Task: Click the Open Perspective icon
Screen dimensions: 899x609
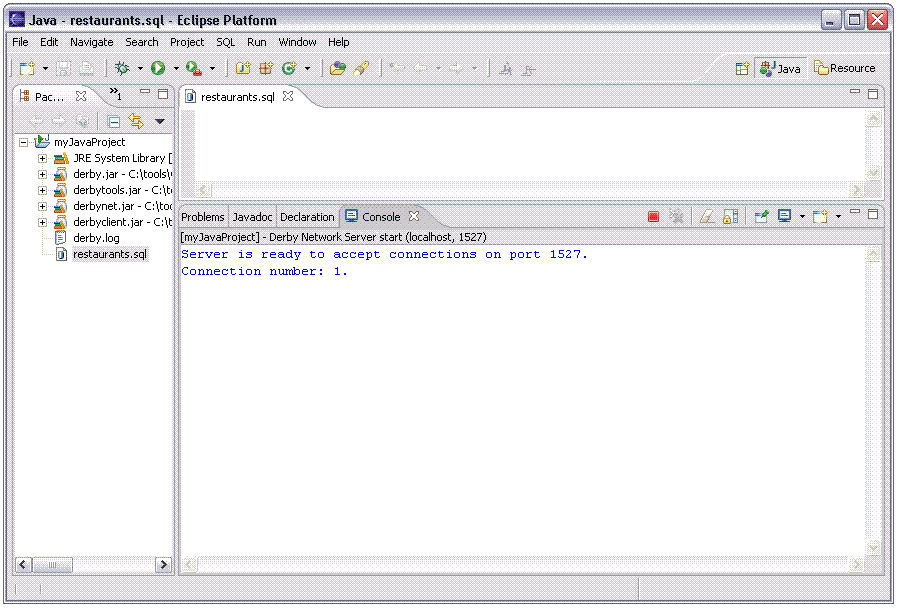Action: pos(742,69)
